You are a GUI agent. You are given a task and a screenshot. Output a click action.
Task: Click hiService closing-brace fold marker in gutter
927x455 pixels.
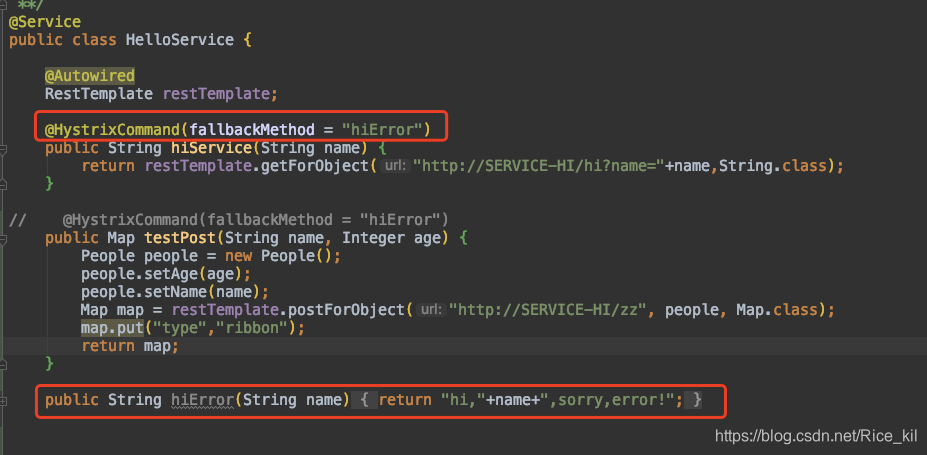coord(3,184)
